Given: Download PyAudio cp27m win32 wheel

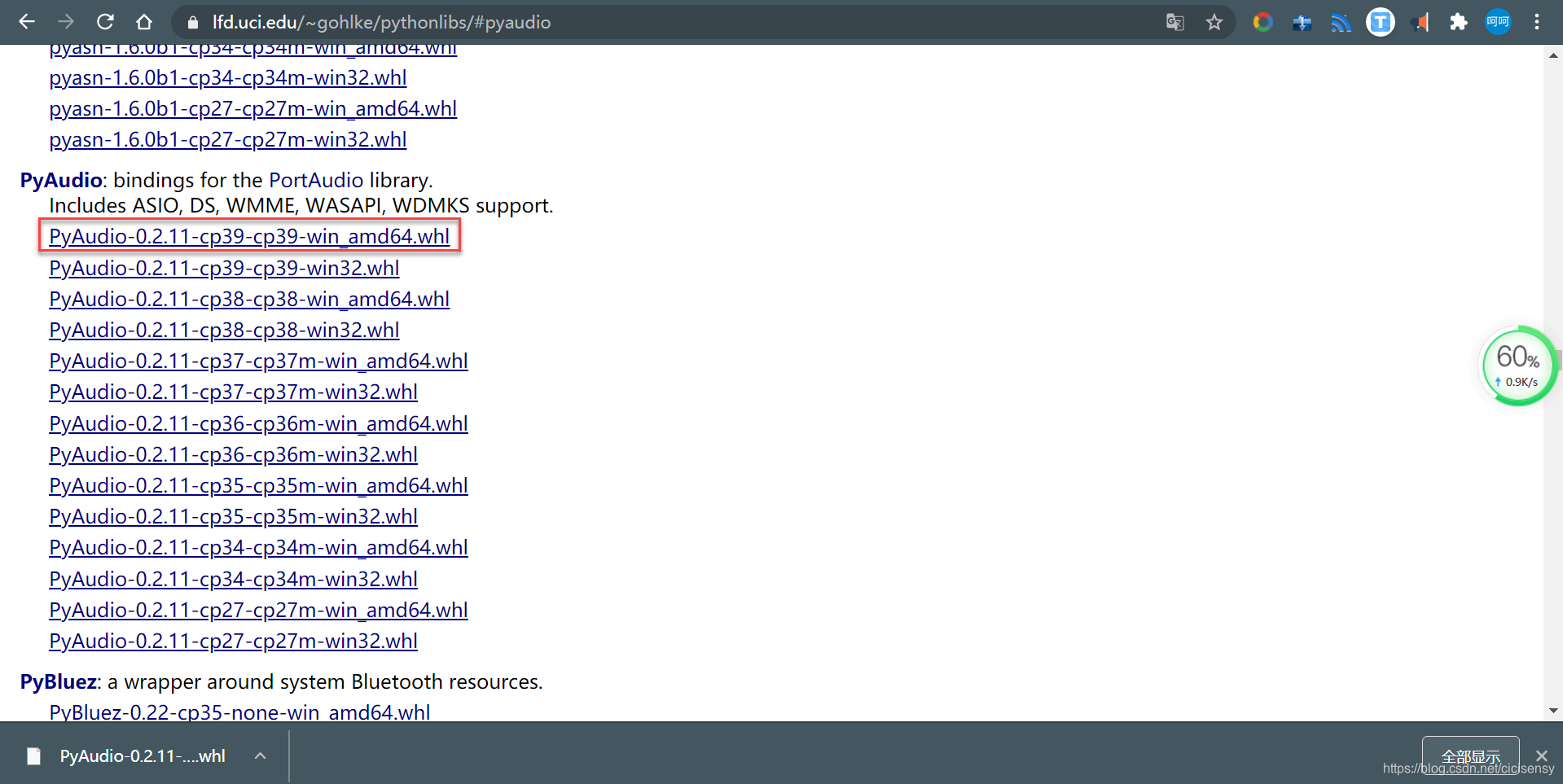Looking at the screenshot, I should coord(233,641).
